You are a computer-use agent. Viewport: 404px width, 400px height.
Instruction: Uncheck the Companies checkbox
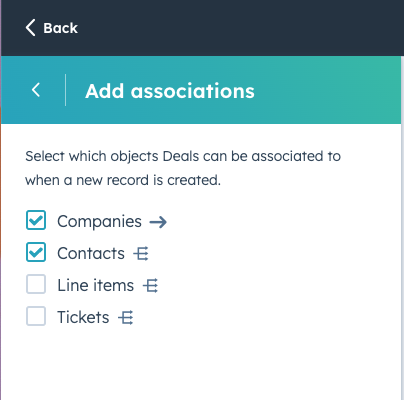(x=36, y=220)
